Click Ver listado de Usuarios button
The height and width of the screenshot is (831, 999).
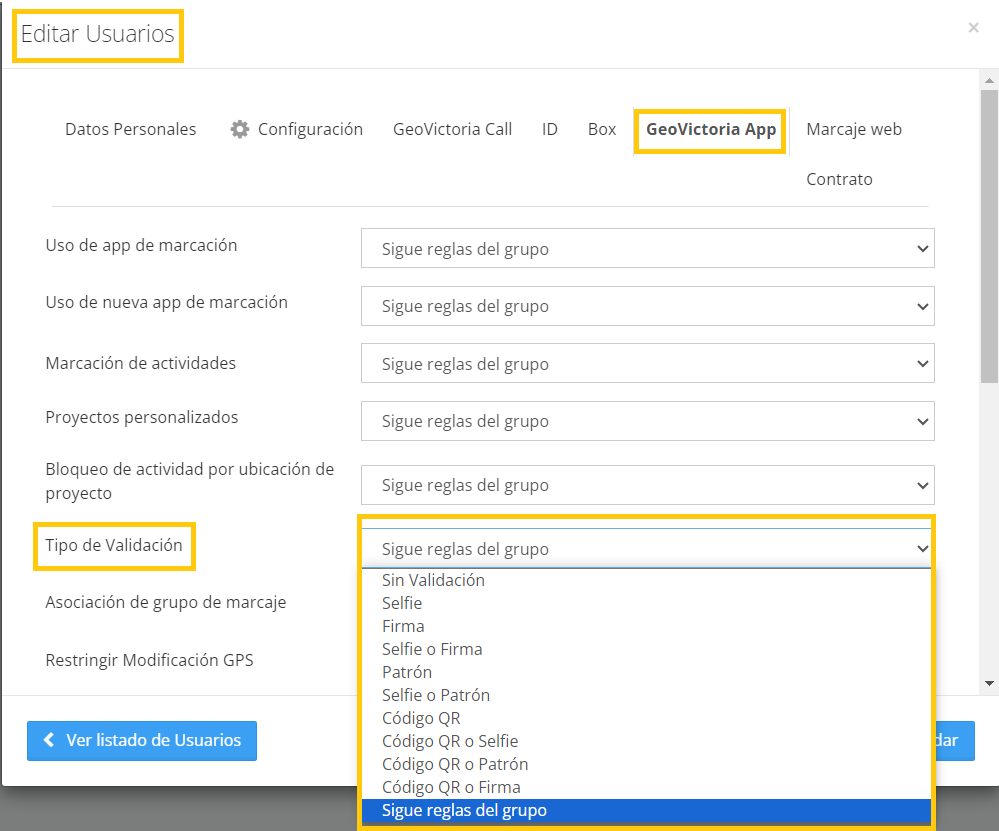tap(142, 741)
